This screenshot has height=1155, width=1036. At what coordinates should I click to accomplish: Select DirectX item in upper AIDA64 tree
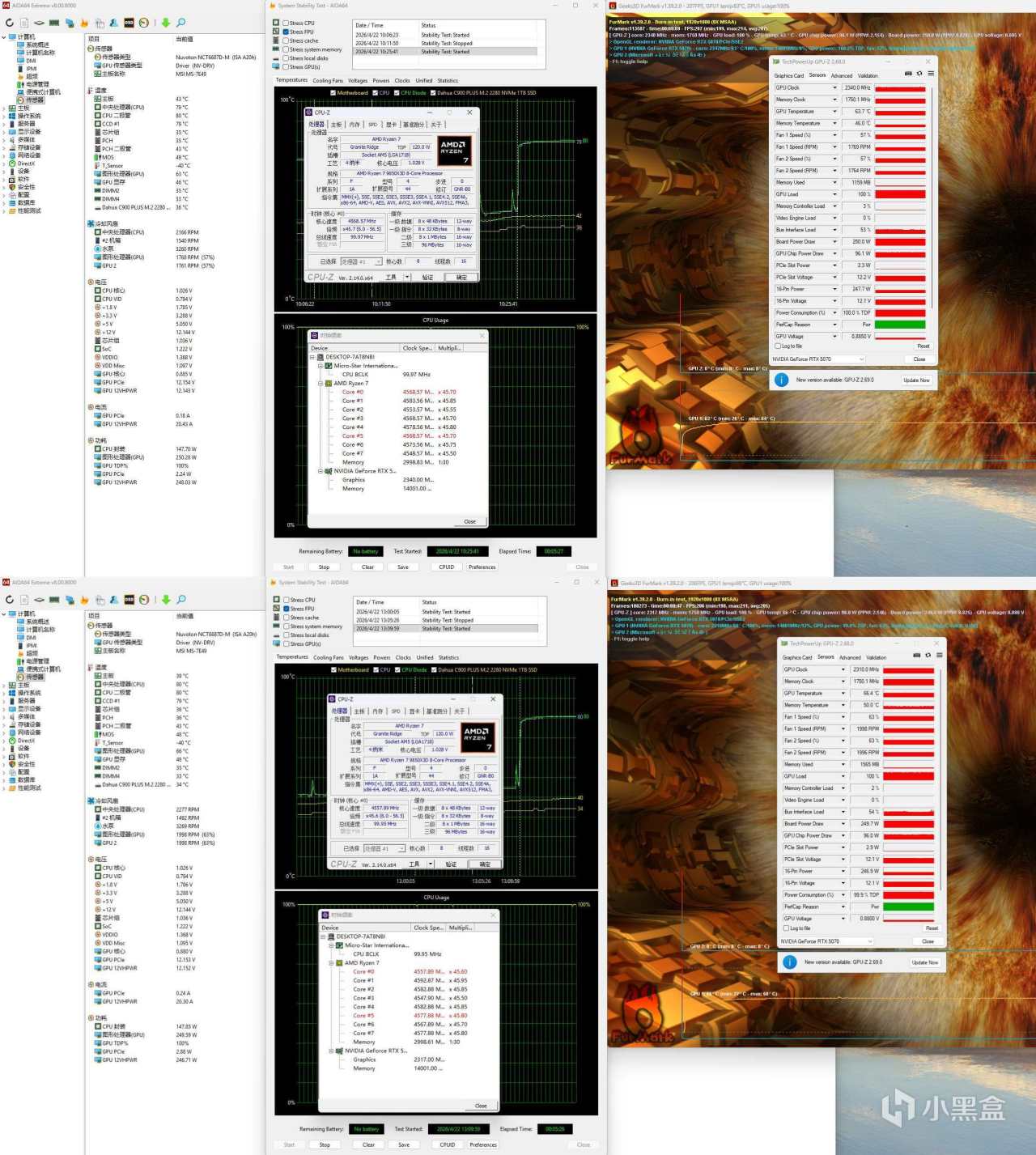(26, 163)
